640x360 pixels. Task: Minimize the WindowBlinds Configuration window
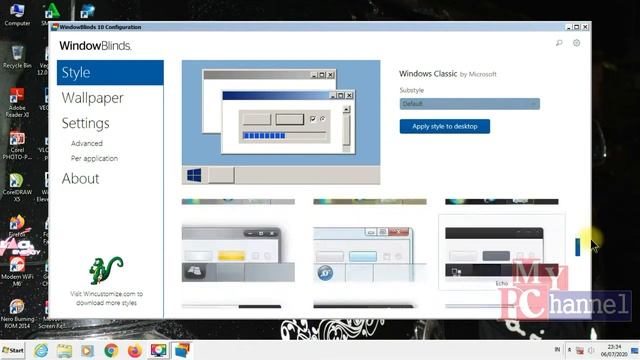(x=568, y=27)
